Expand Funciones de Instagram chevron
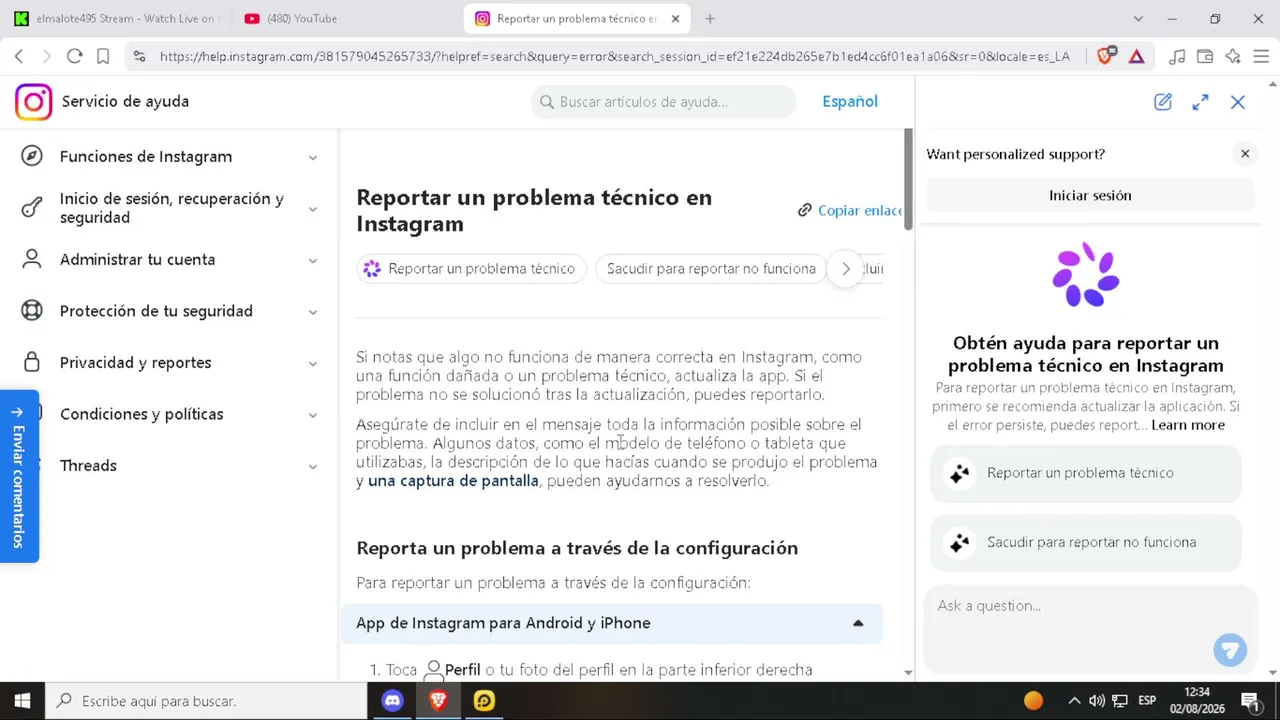Viewport: 1280px width, 720px height. coord(313,157)
